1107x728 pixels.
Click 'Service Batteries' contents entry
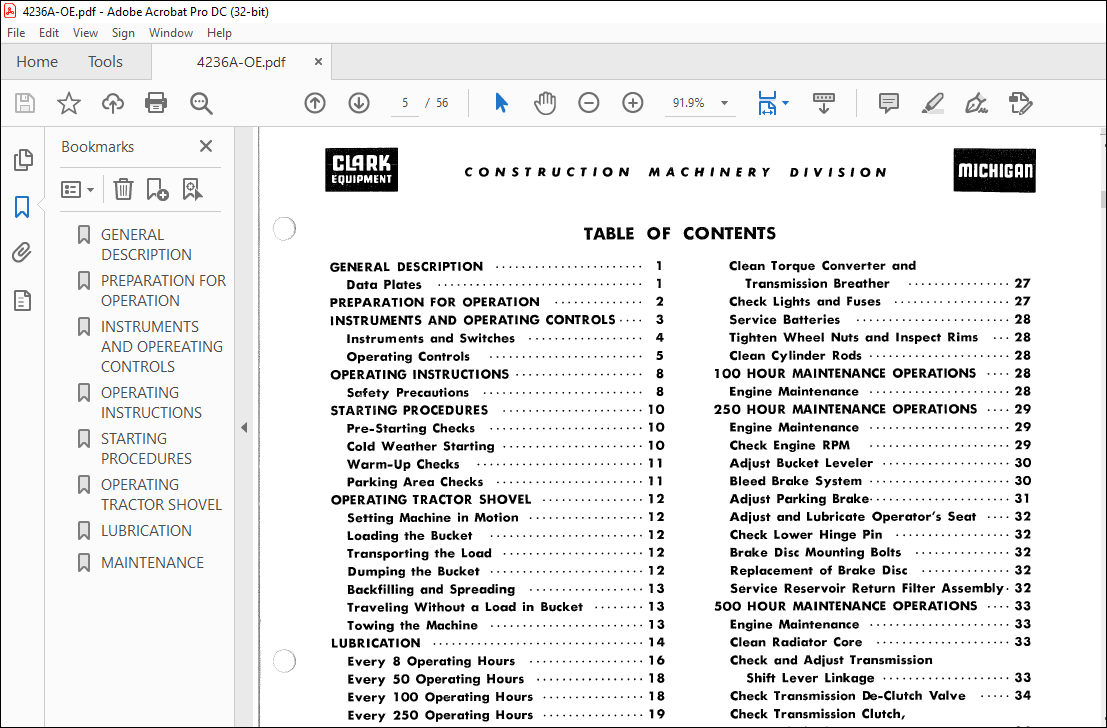(x=784, y=319)
